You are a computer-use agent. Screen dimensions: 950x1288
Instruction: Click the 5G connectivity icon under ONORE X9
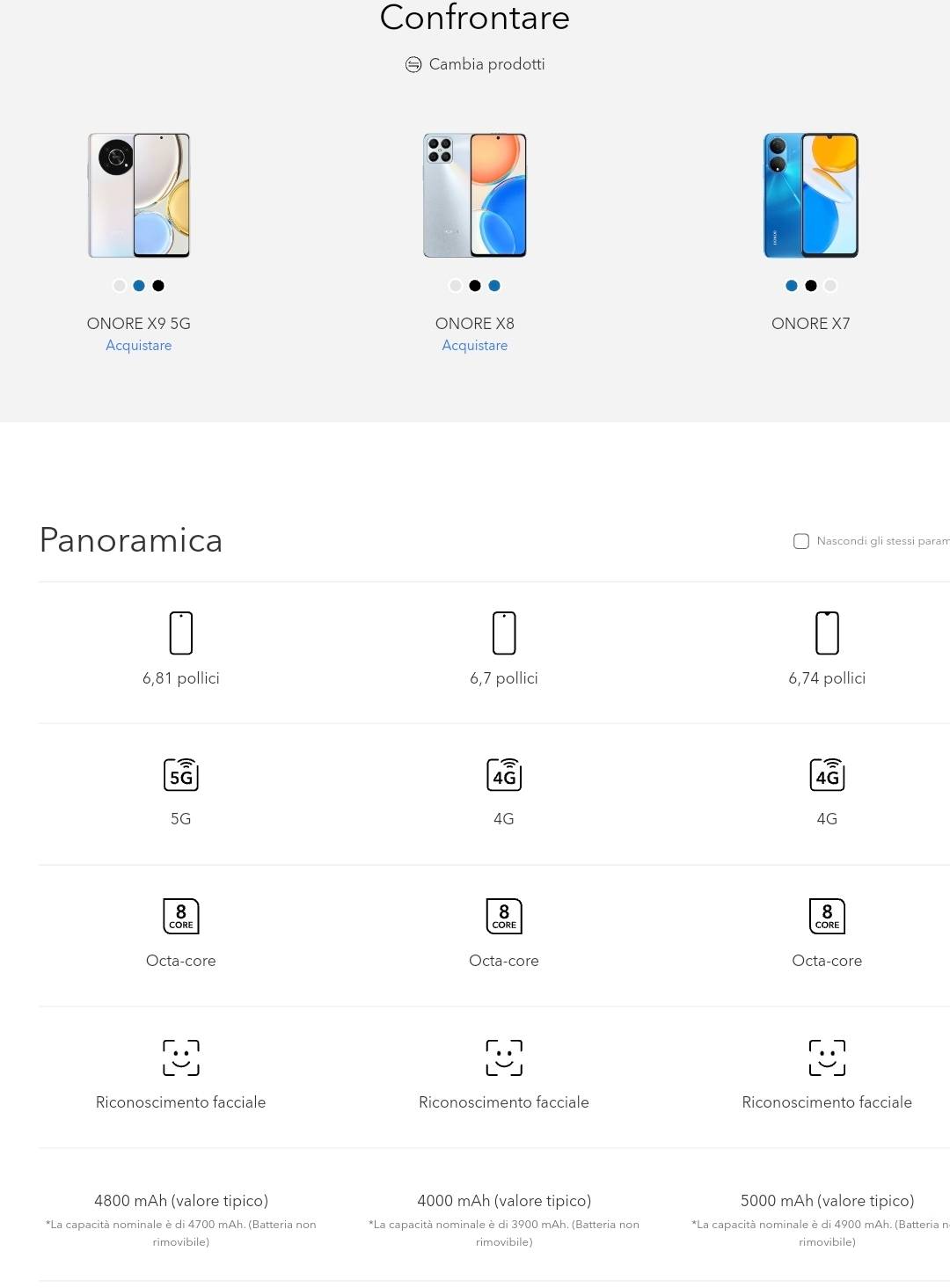pyautogui.click(x=181, y=775)
